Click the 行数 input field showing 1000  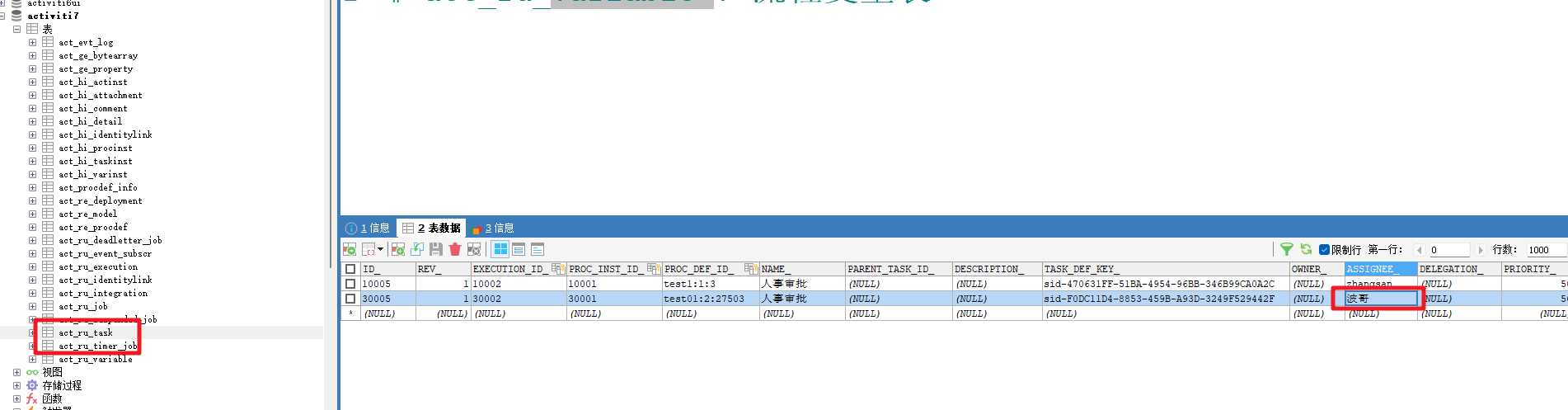point(1545,250)
